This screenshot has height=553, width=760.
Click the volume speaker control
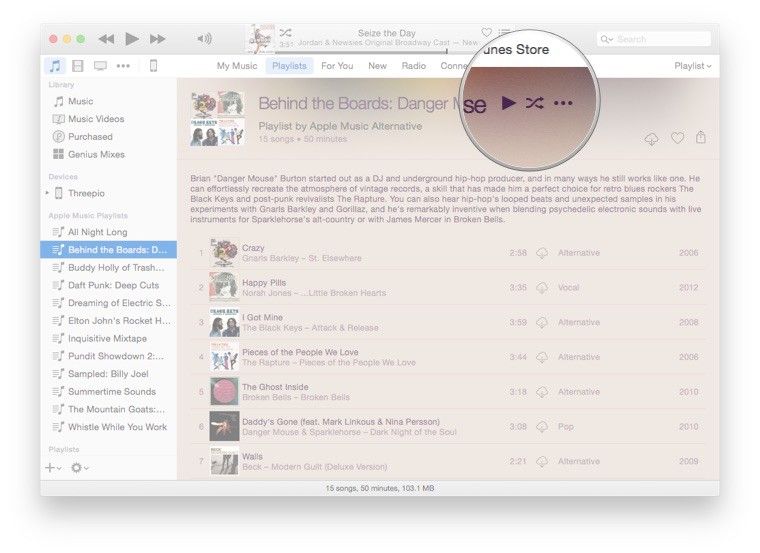(204, 39)
